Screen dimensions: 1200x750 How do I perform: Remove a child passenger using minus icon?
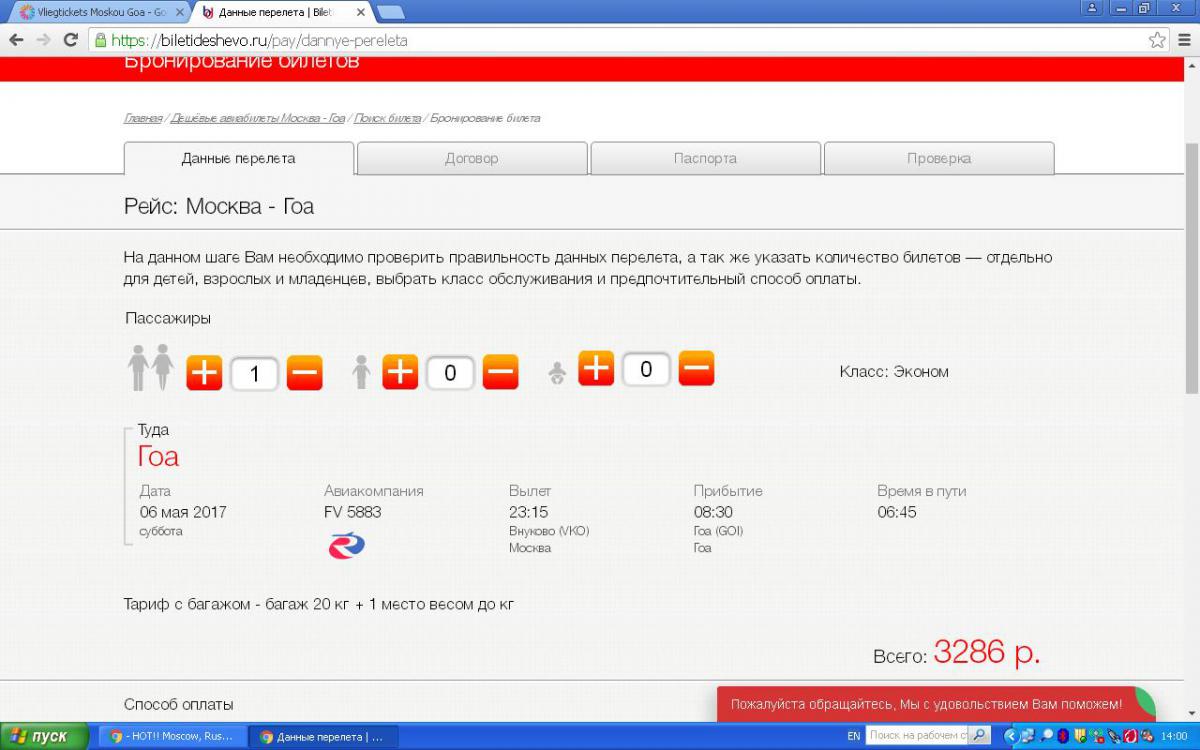coord(500,373)
